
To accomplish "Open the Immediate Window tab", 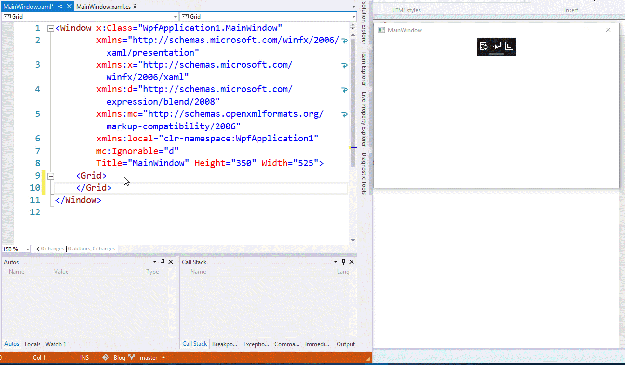I will tap(317, 344).
